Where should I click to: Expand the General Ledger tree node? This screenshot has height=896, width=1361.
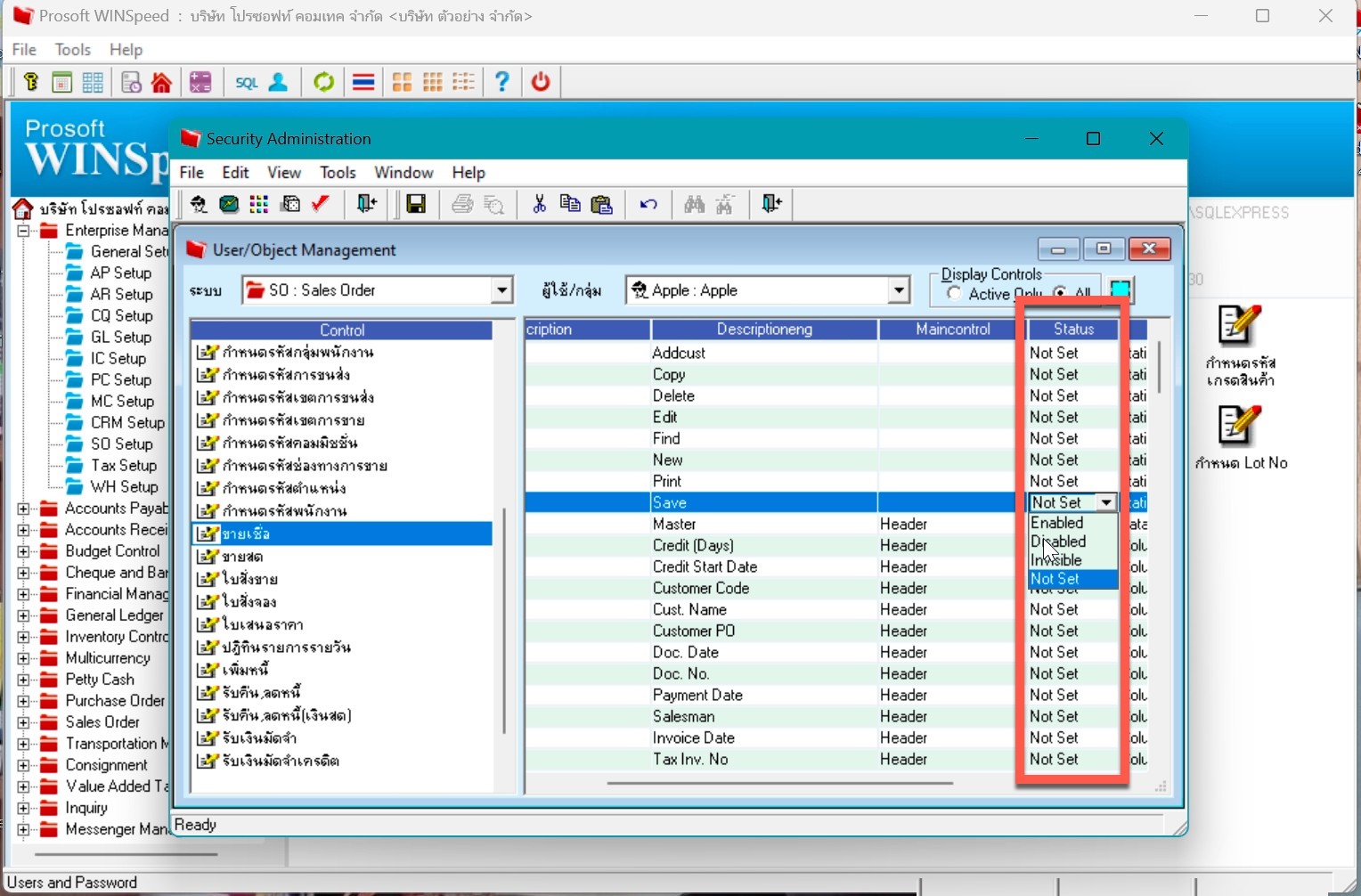(23, 616)
